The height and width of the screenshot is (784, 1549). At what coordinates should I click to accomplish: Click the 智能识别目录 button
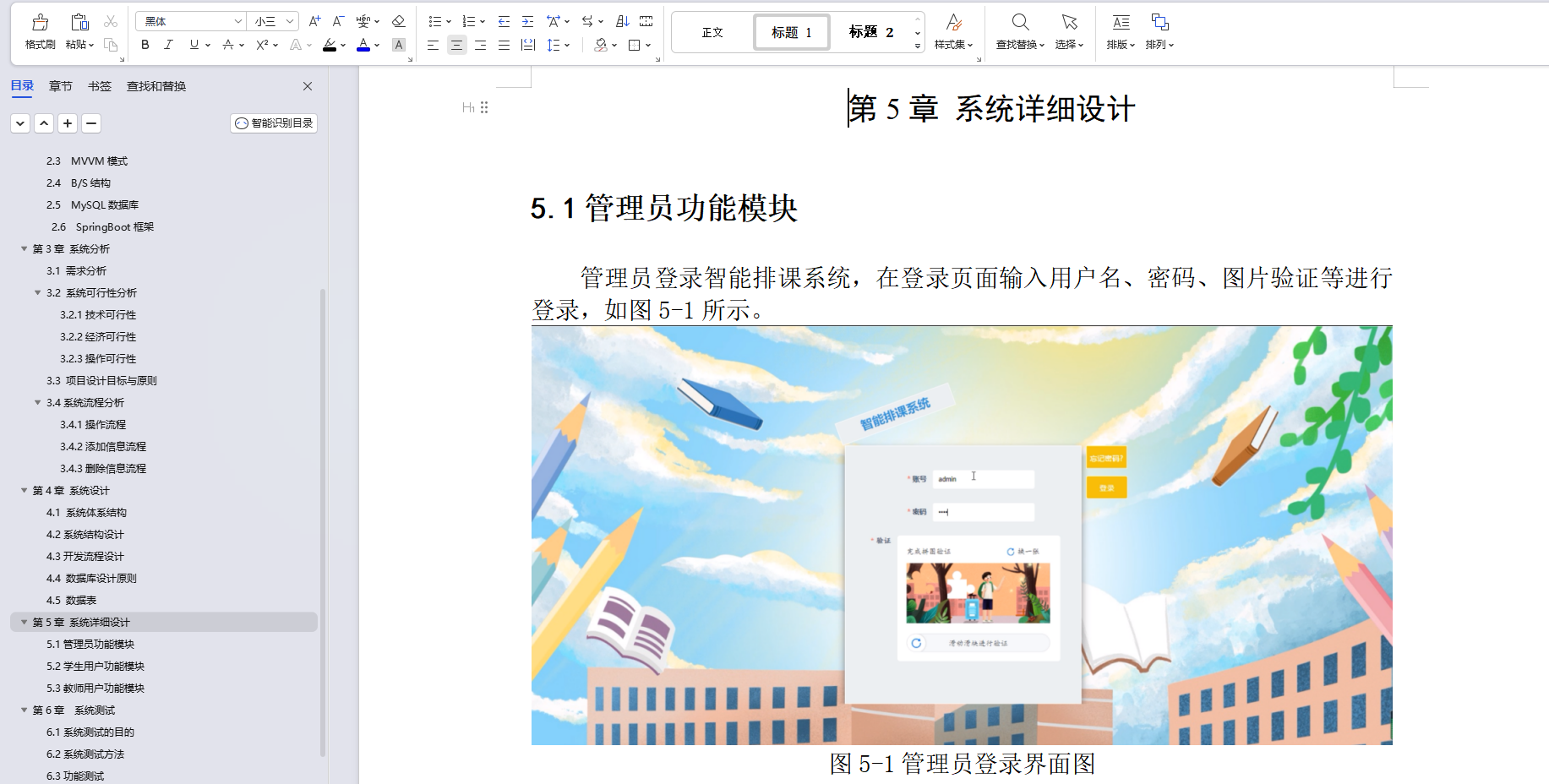pyautogui.click(x=273, y=122)
